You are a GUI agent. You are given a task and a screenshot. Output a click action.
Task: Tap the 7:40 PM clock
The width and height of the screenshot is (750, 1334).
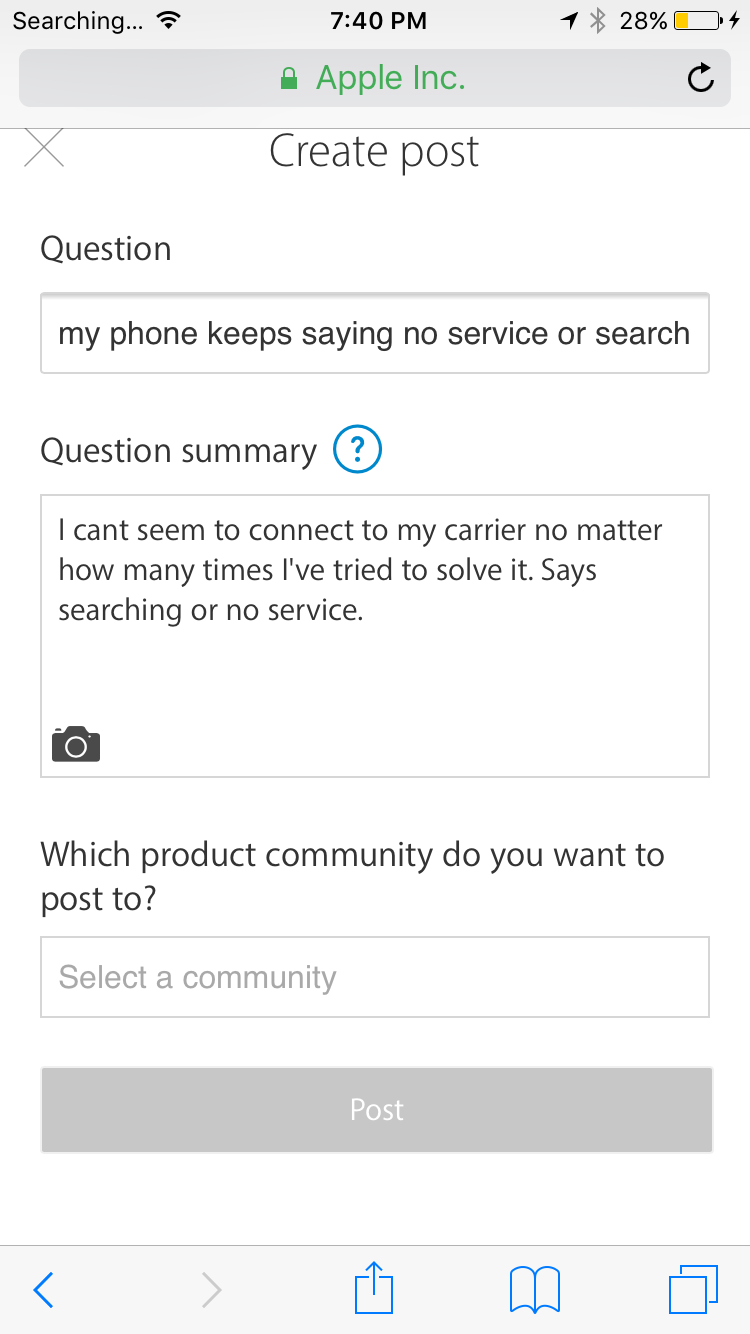[377, 20]
